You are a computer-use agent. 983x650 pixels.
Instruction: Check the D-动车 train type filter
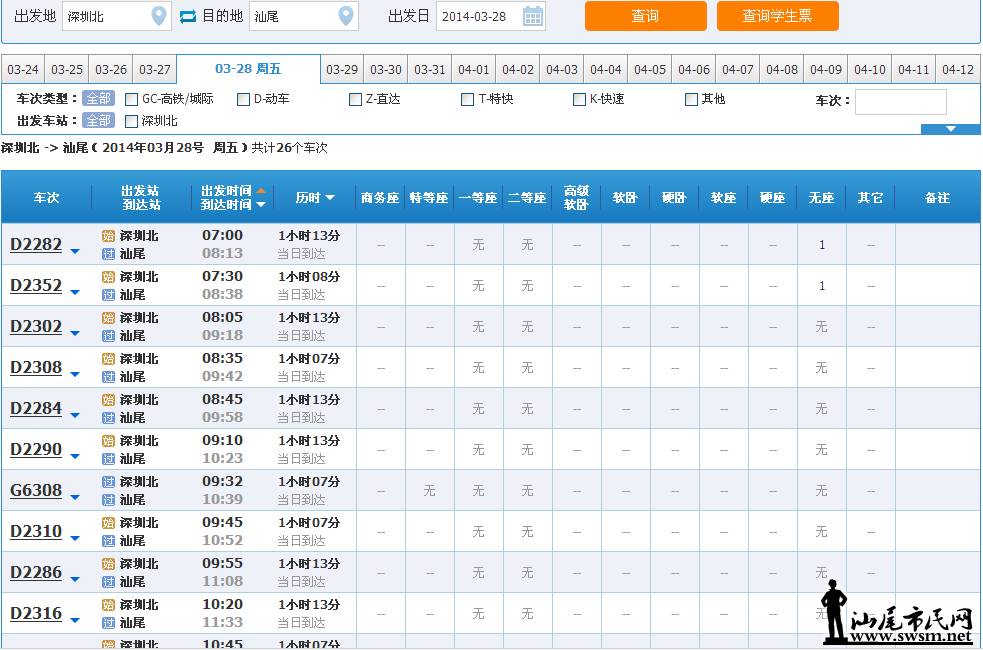click(x=243, y=99)
